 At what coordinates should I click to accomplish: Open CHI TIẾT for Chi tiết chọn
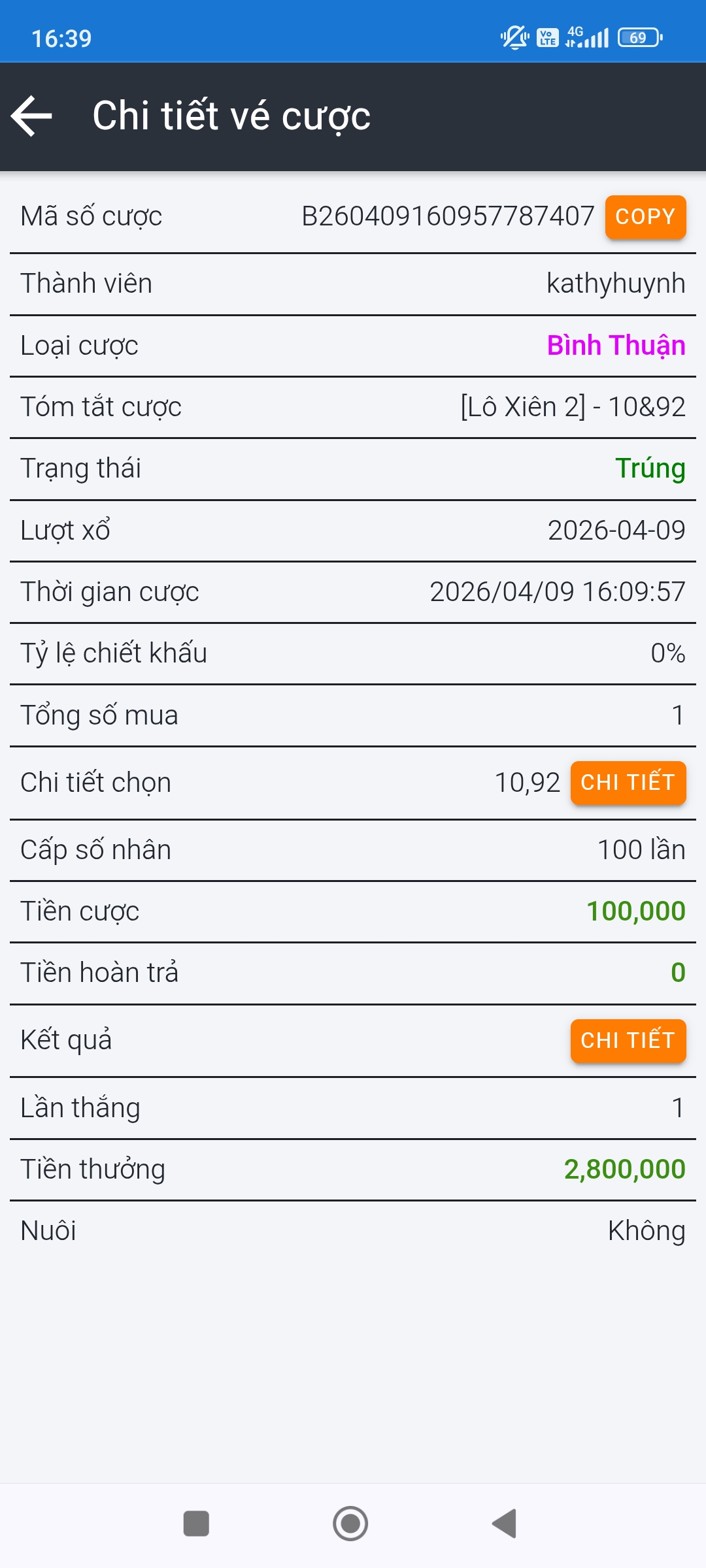628,783
